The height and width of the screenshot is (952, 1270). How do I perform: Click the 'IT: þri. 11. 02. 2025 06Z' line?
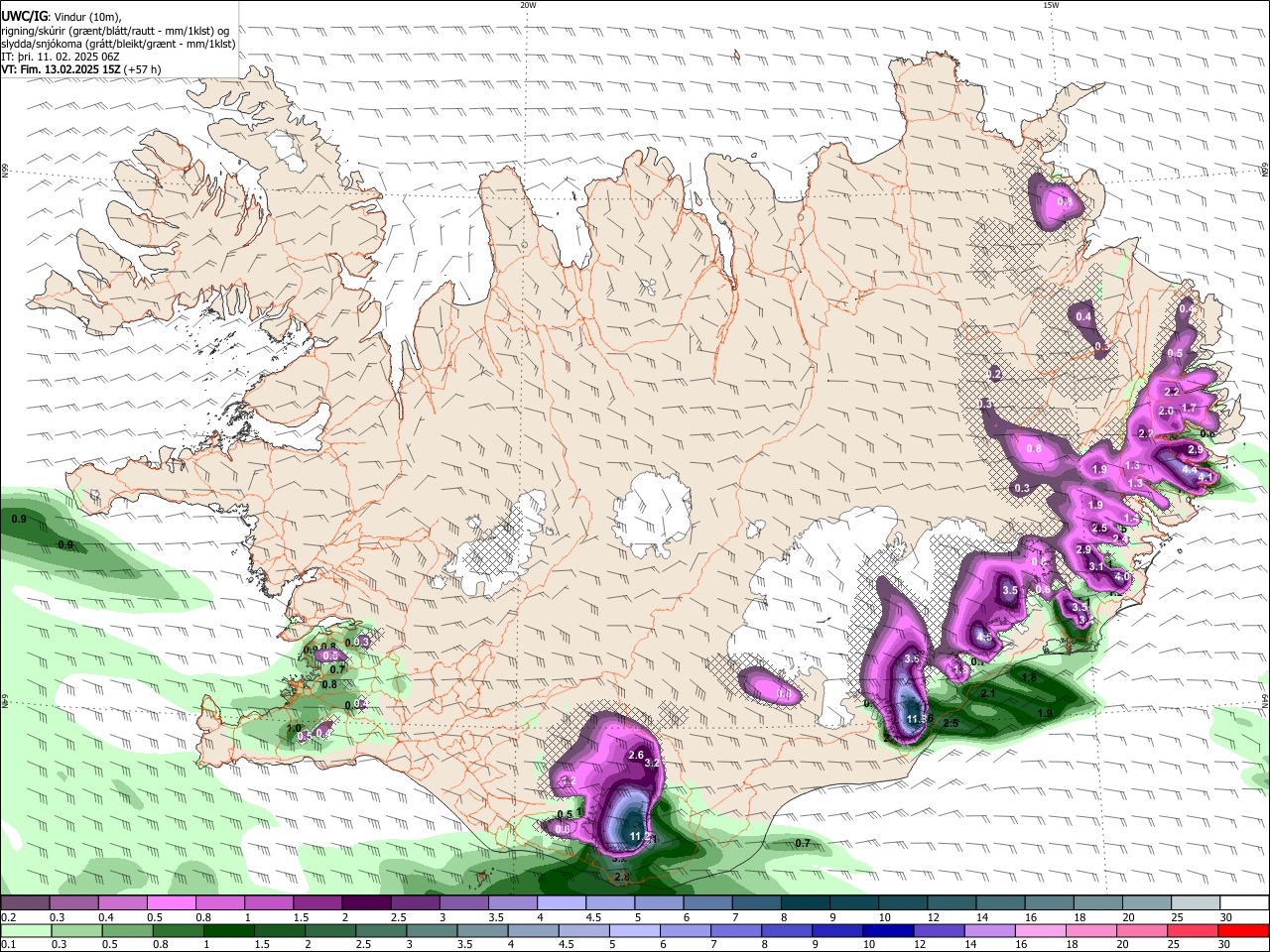click(61, 57)
